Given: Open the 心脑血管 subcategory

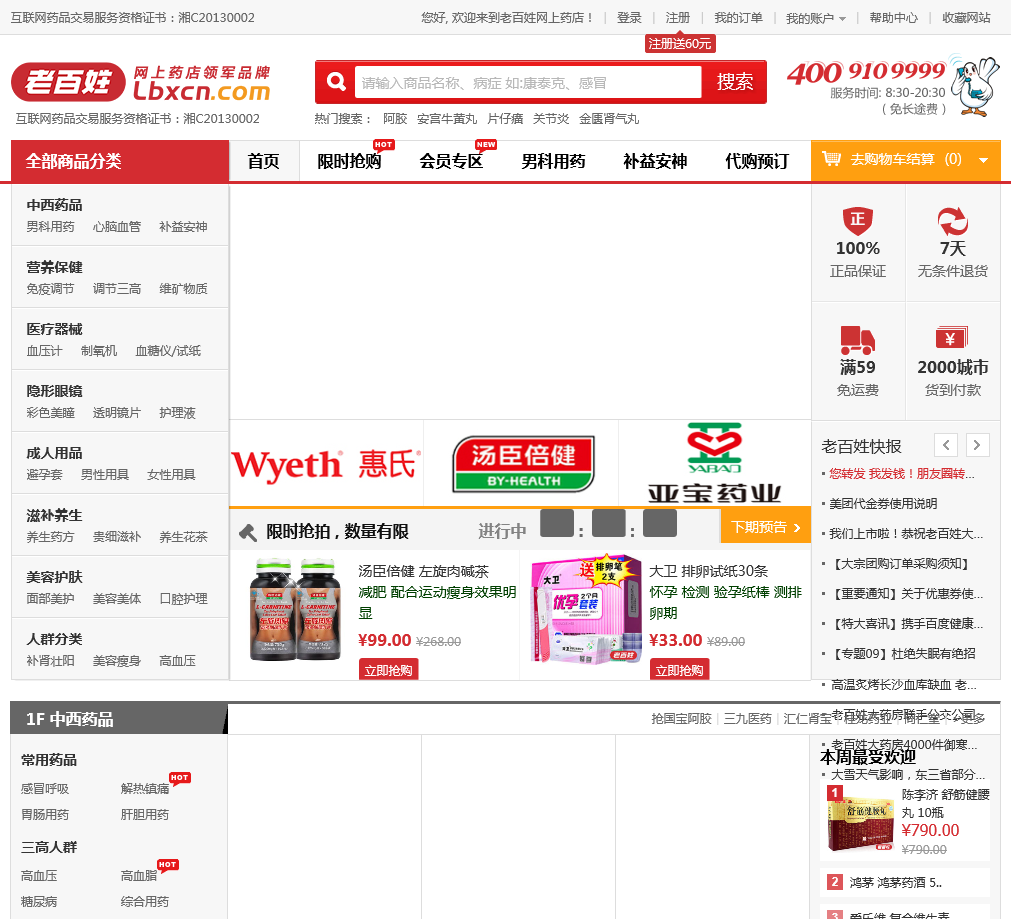Looking at the screenshot, I should [x=117, y=226].
